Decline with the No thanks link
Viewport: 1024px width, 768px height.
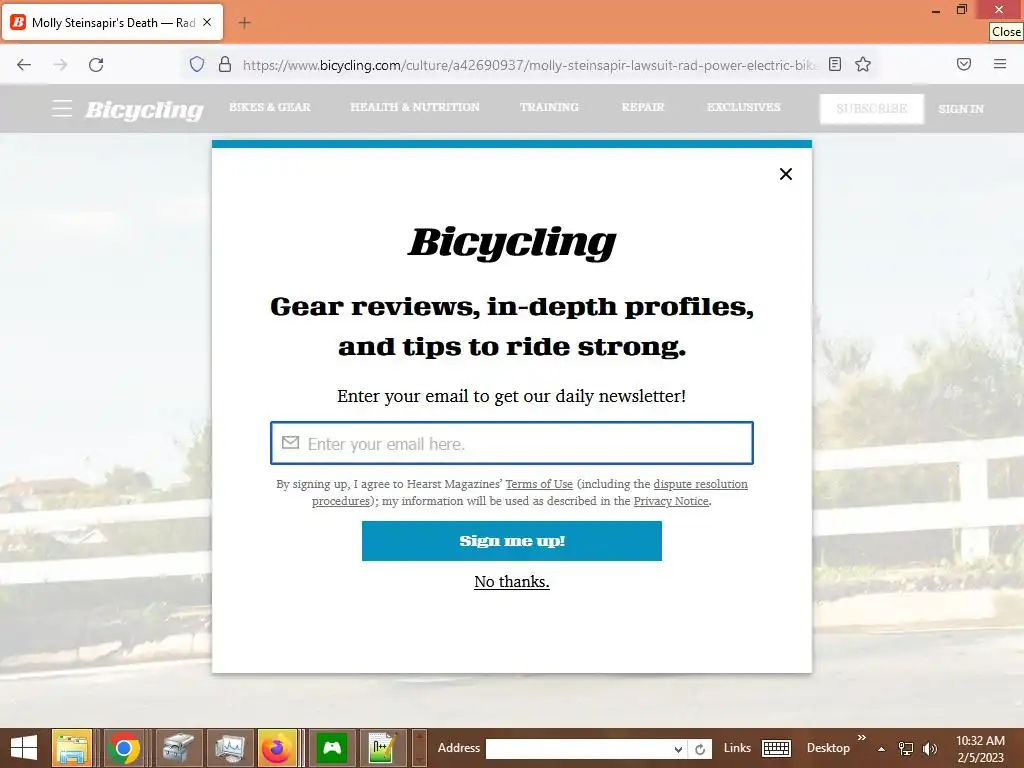(512, 581)
